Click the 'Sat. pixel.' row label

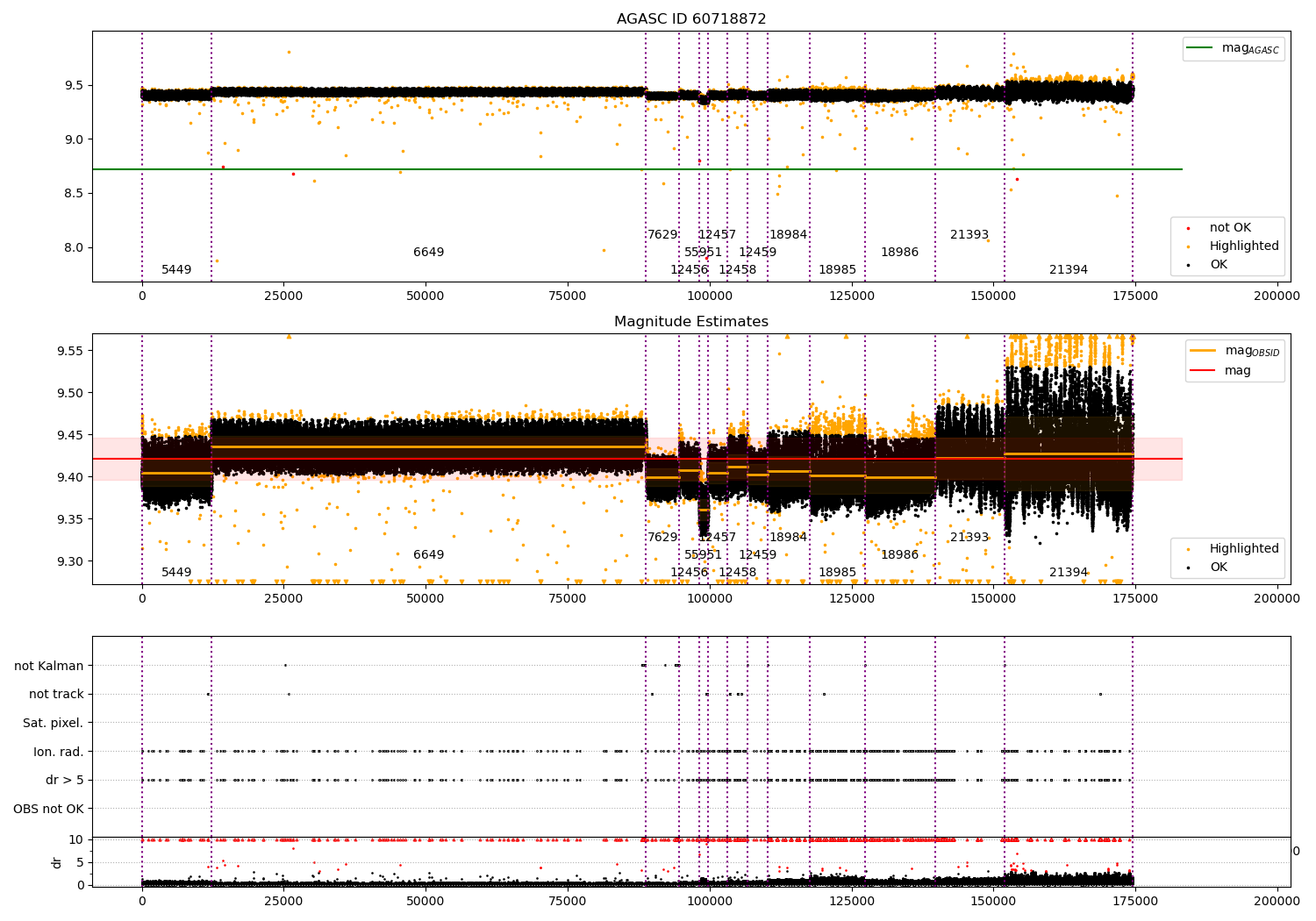pyautogui.click(x=53, y=723)
